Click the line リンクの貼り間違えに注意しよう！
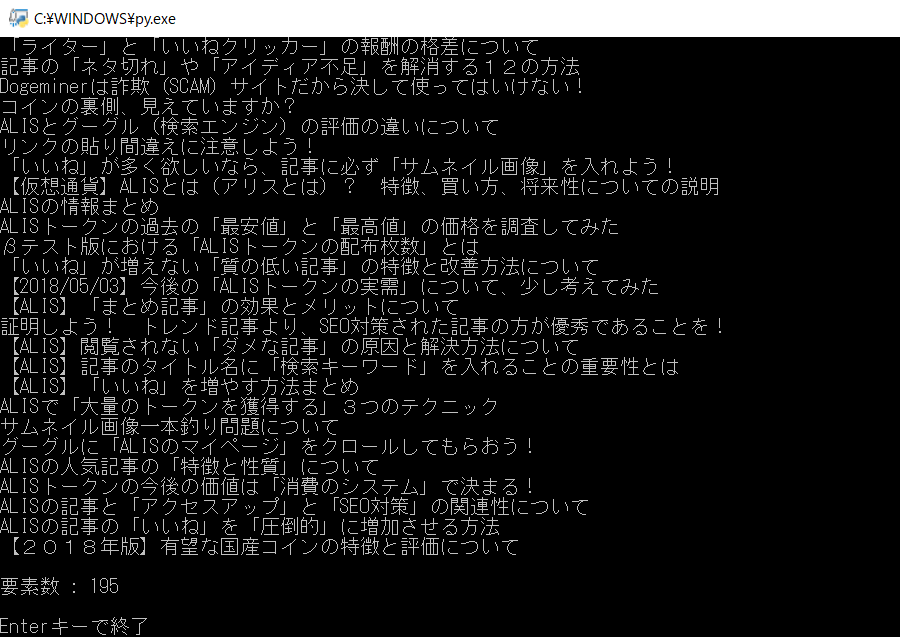 pyautogui.click(x=158, y=146)
